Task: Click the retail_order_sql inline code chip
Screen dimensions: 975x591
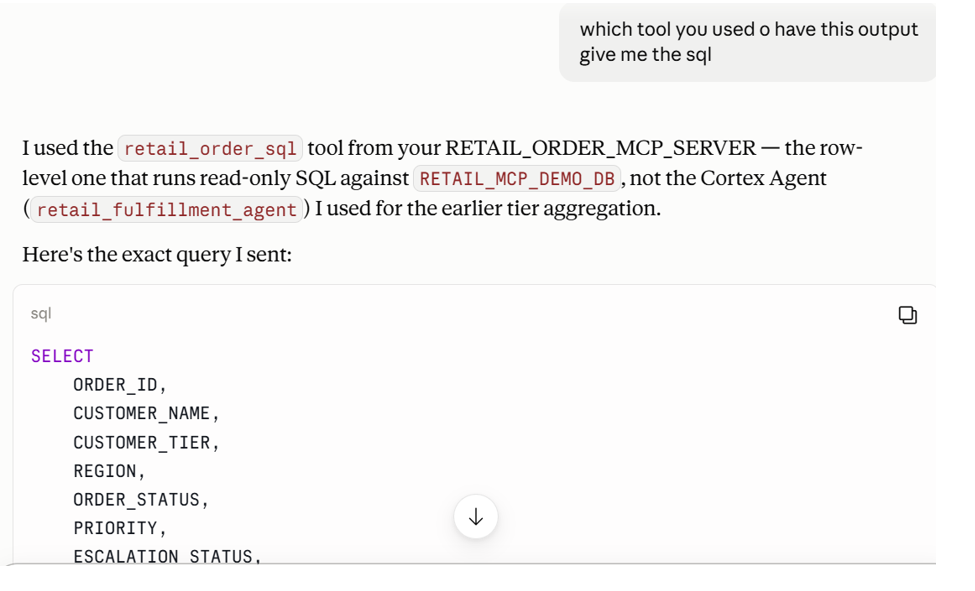Action: click(210, 149)
